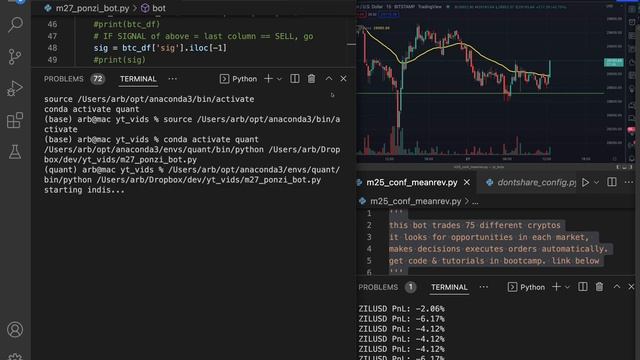This screenshot has height=360, width=640.
Task: Select the TERMINAL tab in left panel
Action: coord(138,79)
